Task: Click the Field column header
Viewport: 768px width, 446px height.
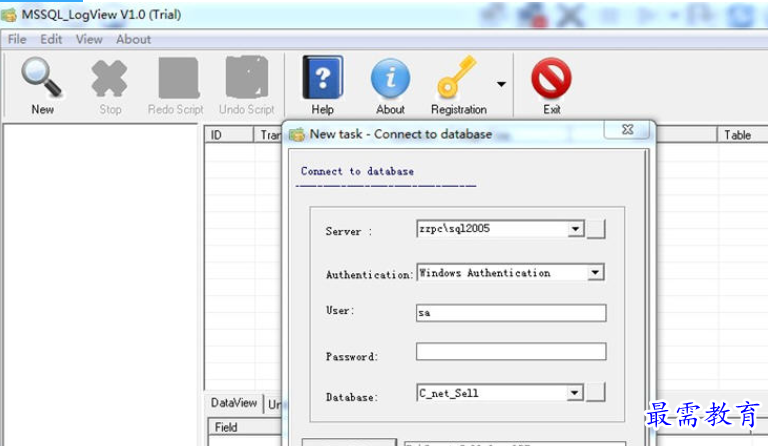Action: 245,427
